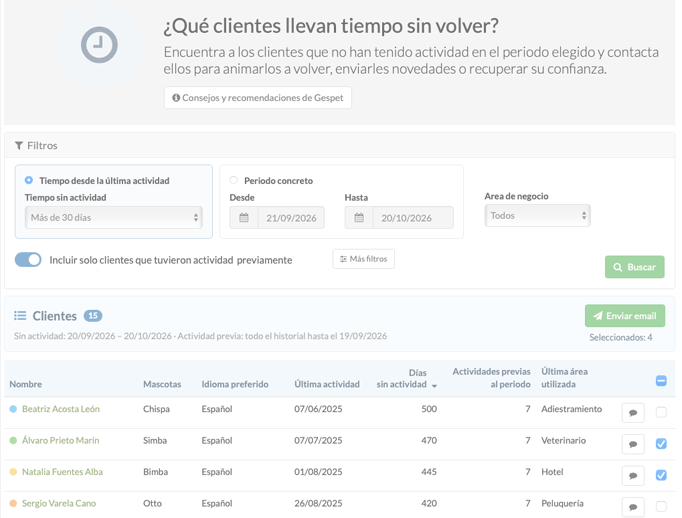Open calendar icon for Hasta date
The image size is (682, 518).
[x=359, y=217]
